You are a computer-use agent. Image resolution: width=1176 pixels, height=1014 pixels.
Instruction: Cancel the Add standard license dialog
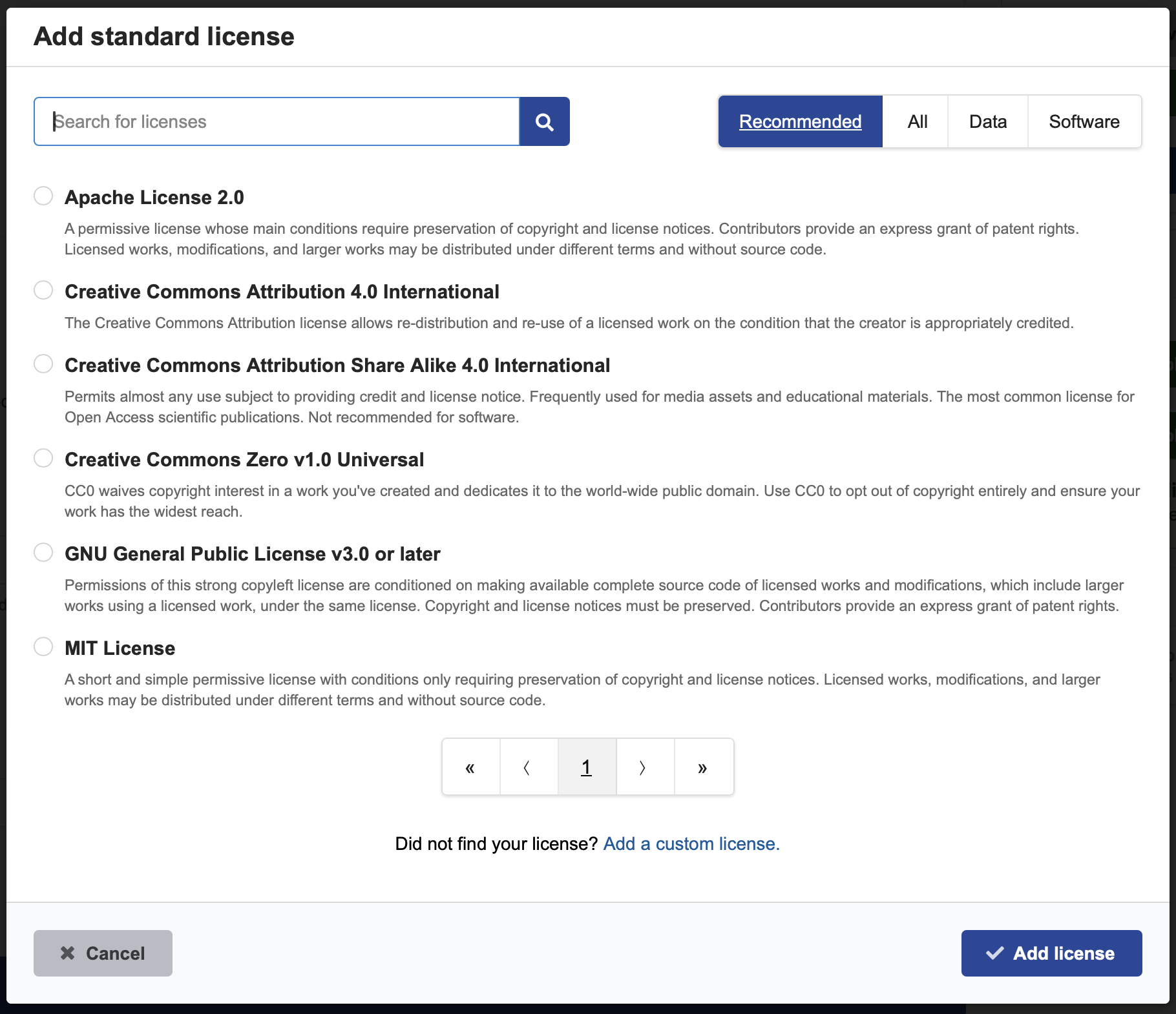(103, 953)
